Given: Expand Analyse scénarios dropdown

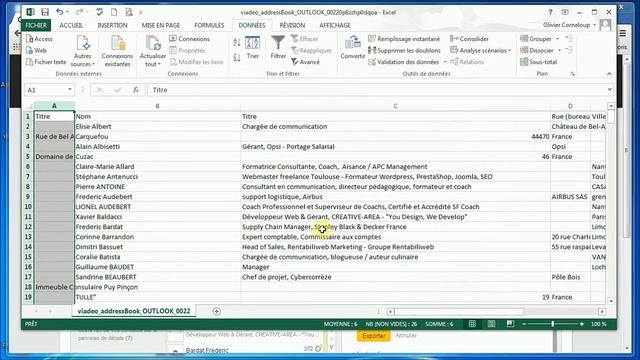Looking at the screenshot, I should click(x=509, y=51).
